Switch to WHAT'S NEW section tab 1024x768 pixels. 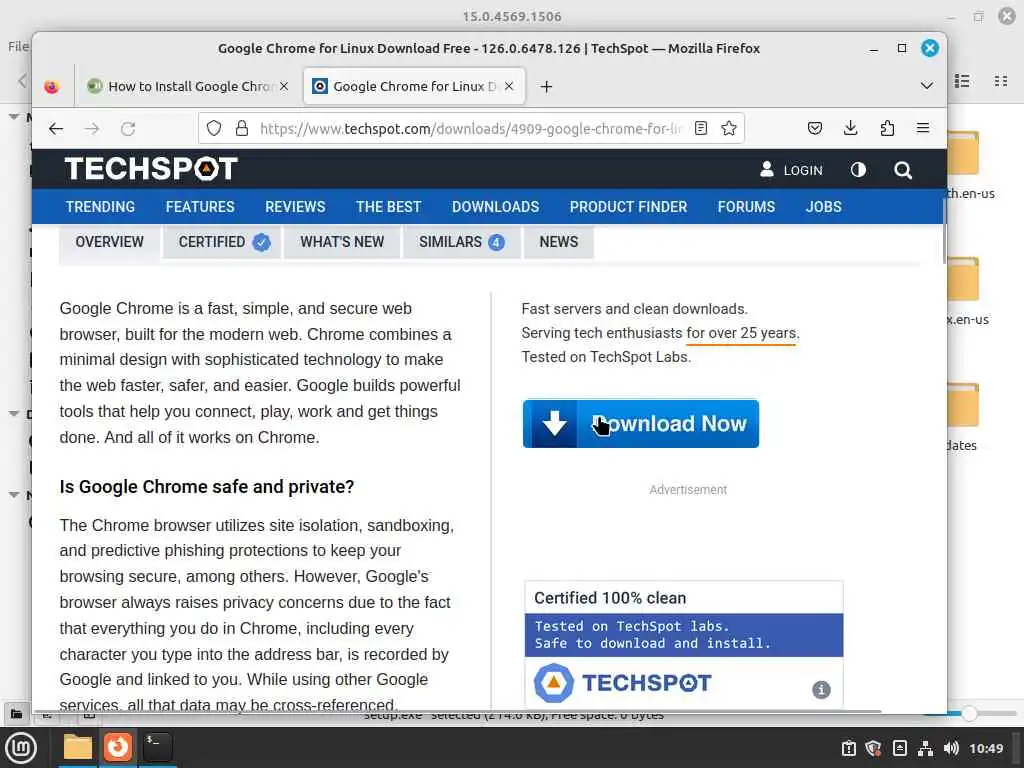(342, 242)
